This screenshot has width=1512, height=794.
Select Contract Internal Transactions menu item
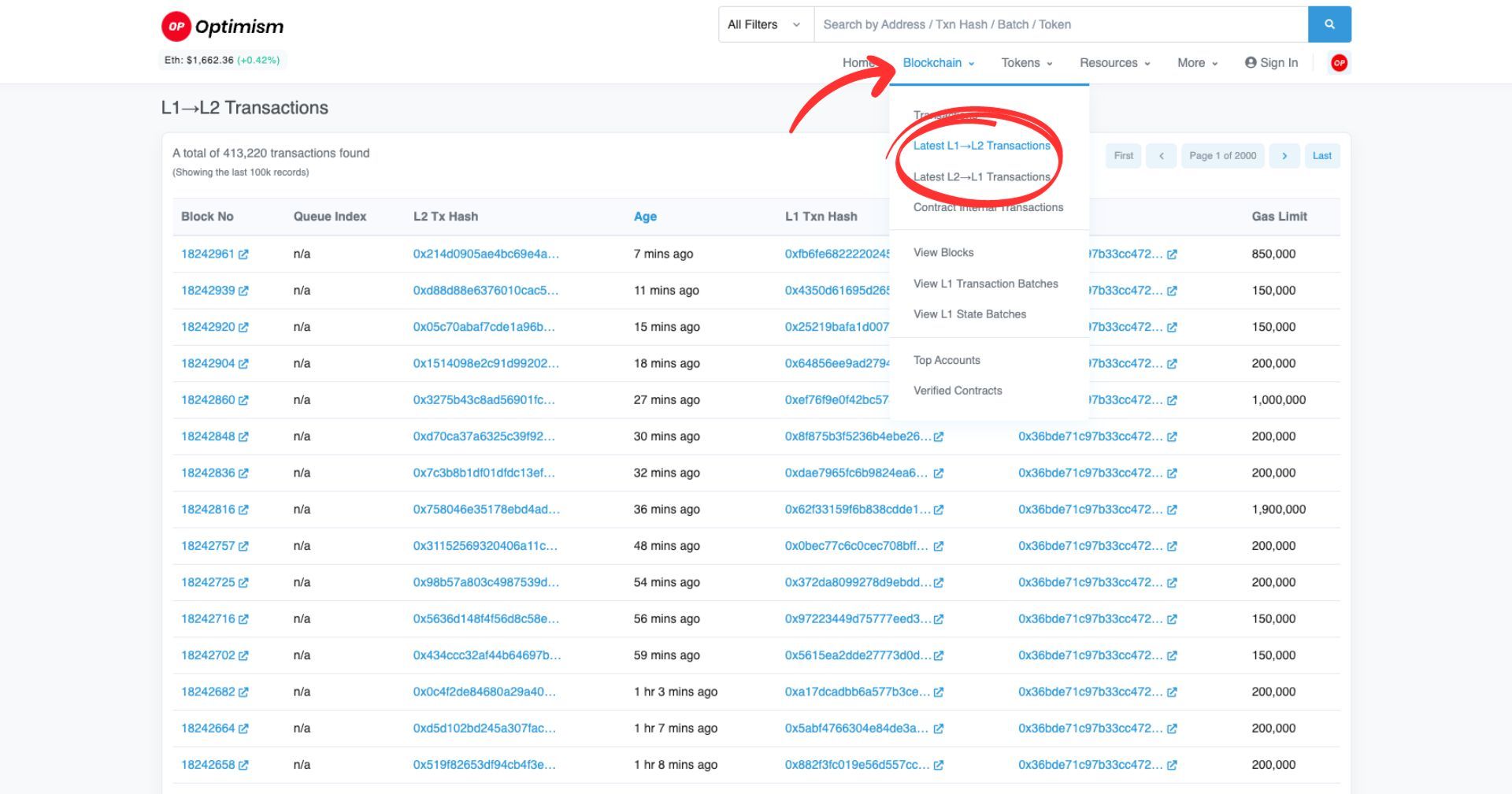click(x=988, y=207)
